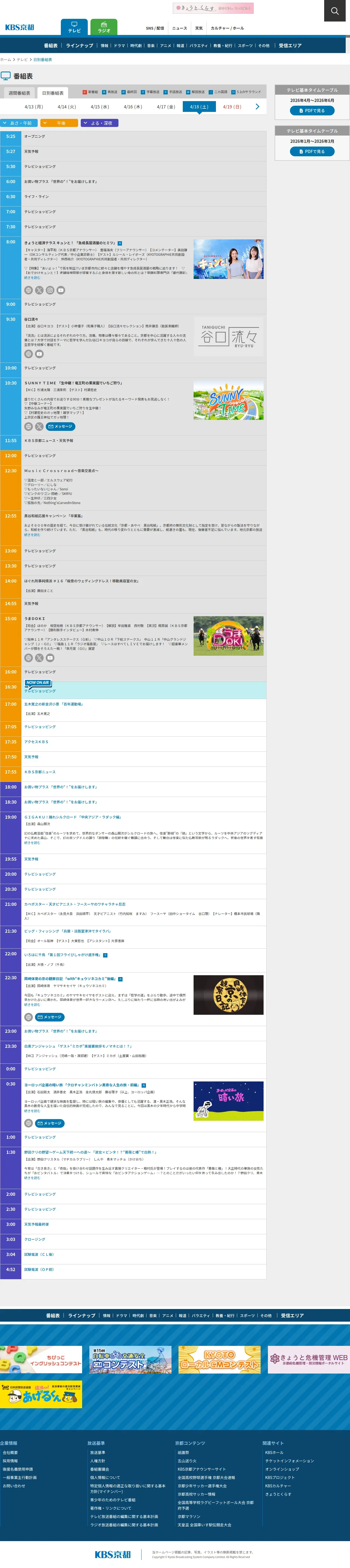Image resolution: width=350 pixels, height=1568 pixels.
Task: Switch to the ラジオ tab
Action: coord(104,27)
